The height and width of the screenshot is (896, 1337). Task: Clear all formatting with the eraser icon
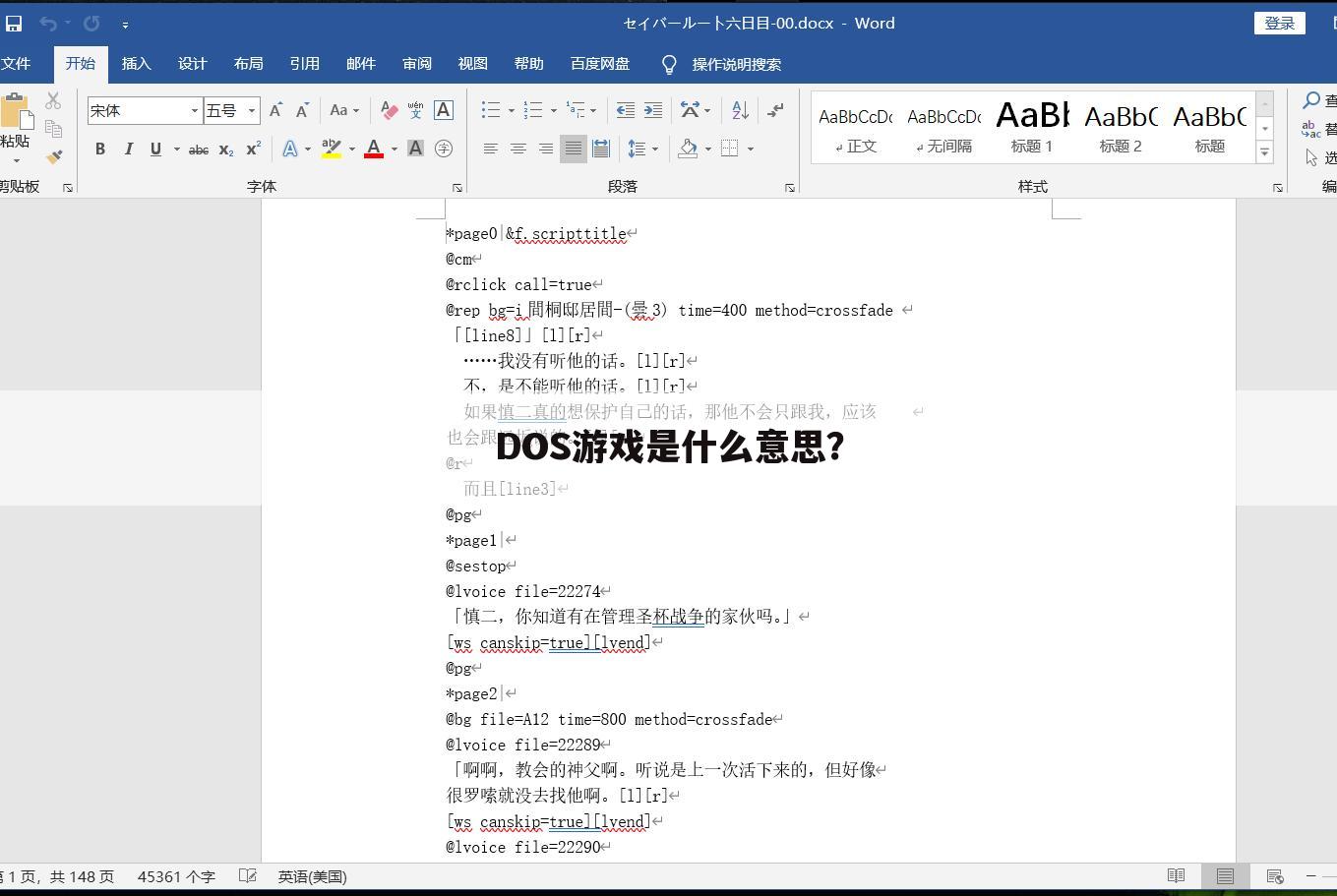pos(389,111)
